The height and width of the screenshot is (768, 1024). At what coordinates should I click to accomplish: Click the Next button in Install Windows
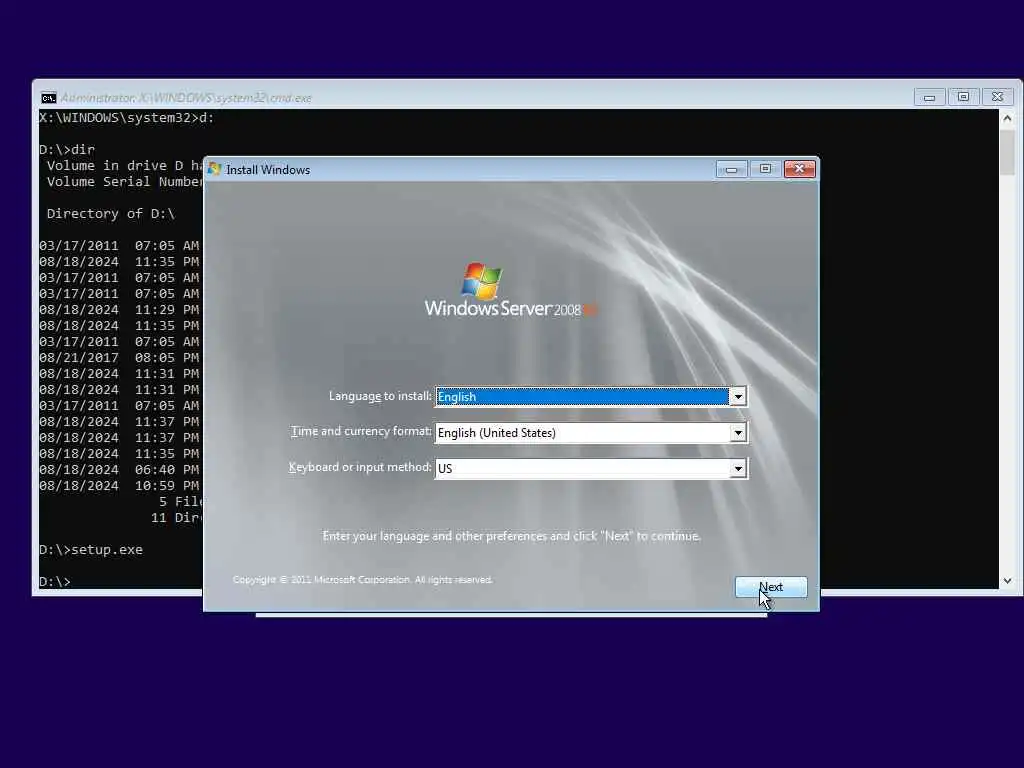click(x=771, y=587)
